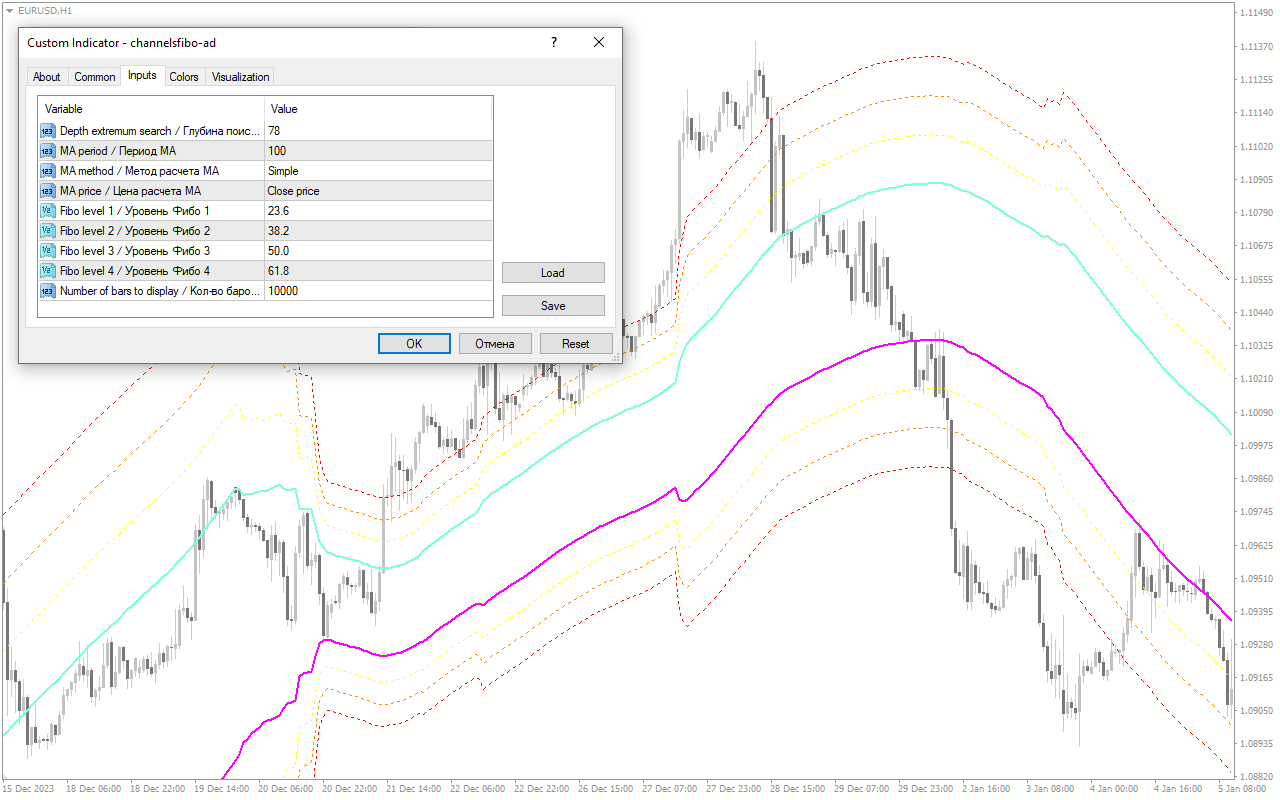The width and height of the screenshot is (1280, 800).
Task: Select the Fibo level 1 / Уровень Фибо 1 label
Action: [135, 211]
